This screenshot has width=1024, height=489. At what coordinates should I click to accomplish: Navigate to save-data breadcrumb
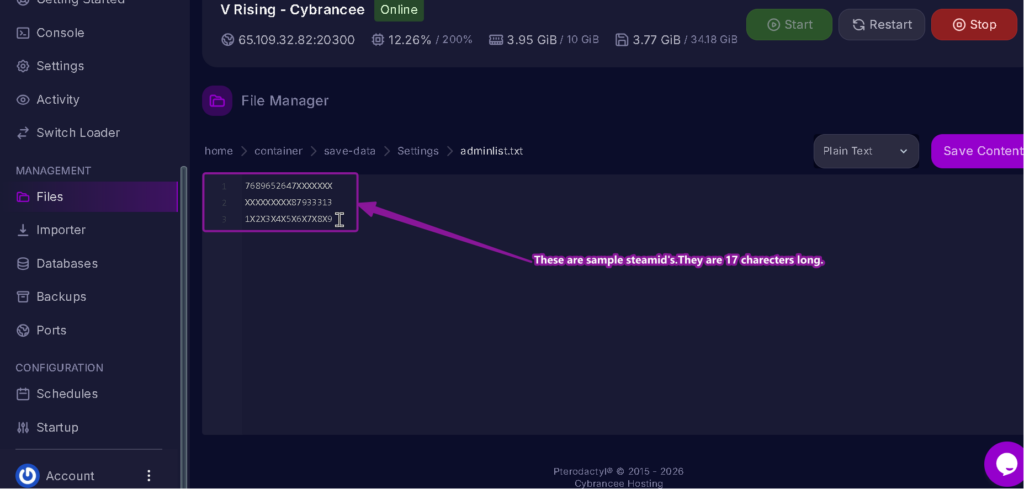pos(349,151)
